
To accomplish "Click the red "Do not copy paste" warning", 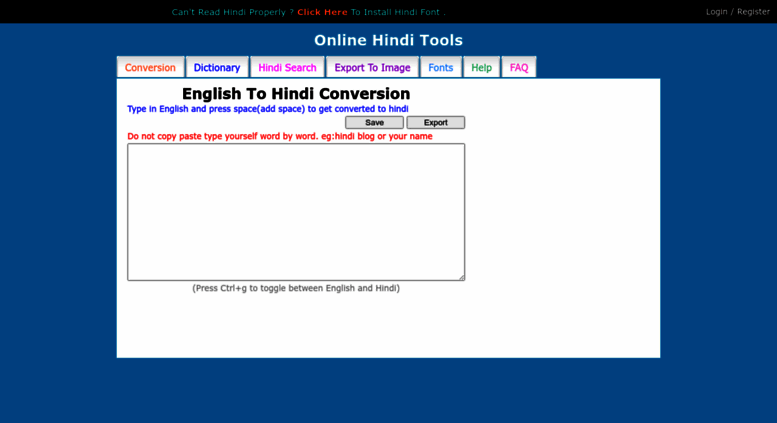I will coord(279,136).
